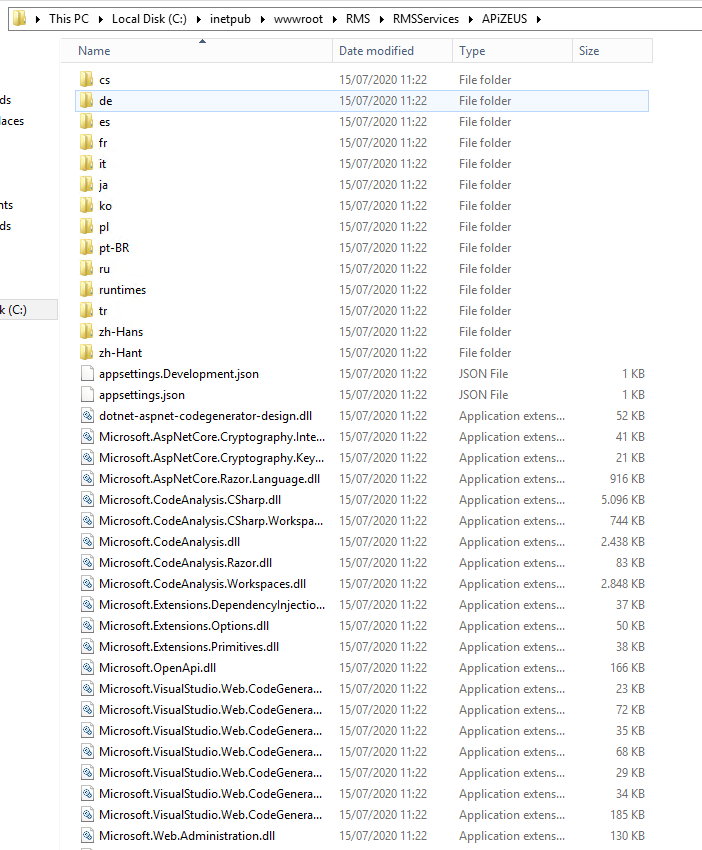Navigate to Local Disk (C:) breadcrumb

149,19
